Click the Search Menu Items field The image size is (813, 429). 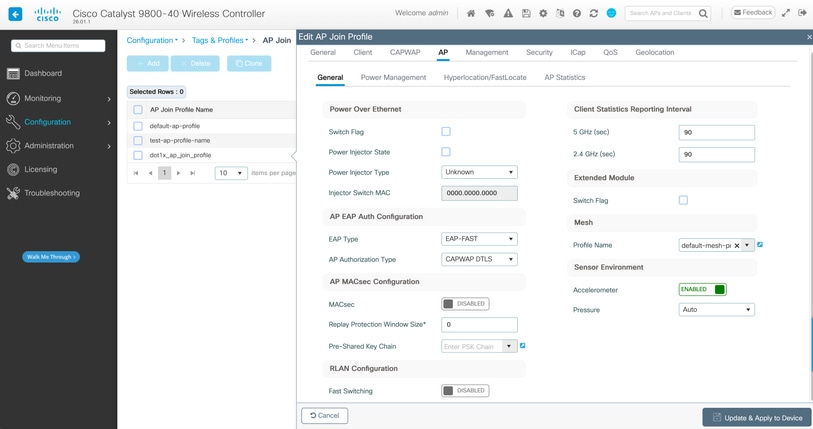[x=58, y=46]
